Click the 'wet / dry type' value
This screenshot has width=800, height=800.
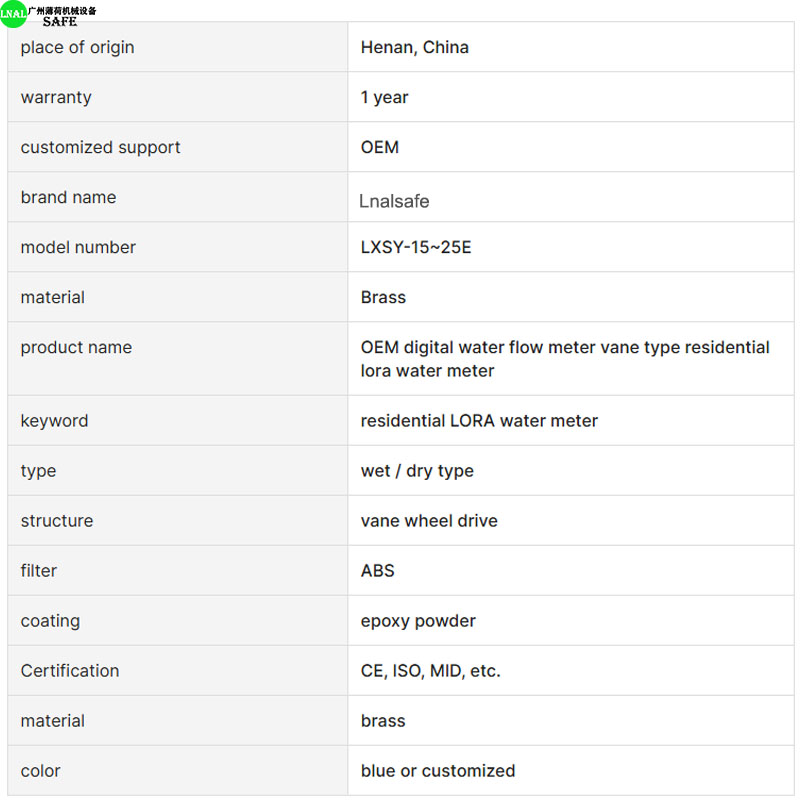click(417, 470)
